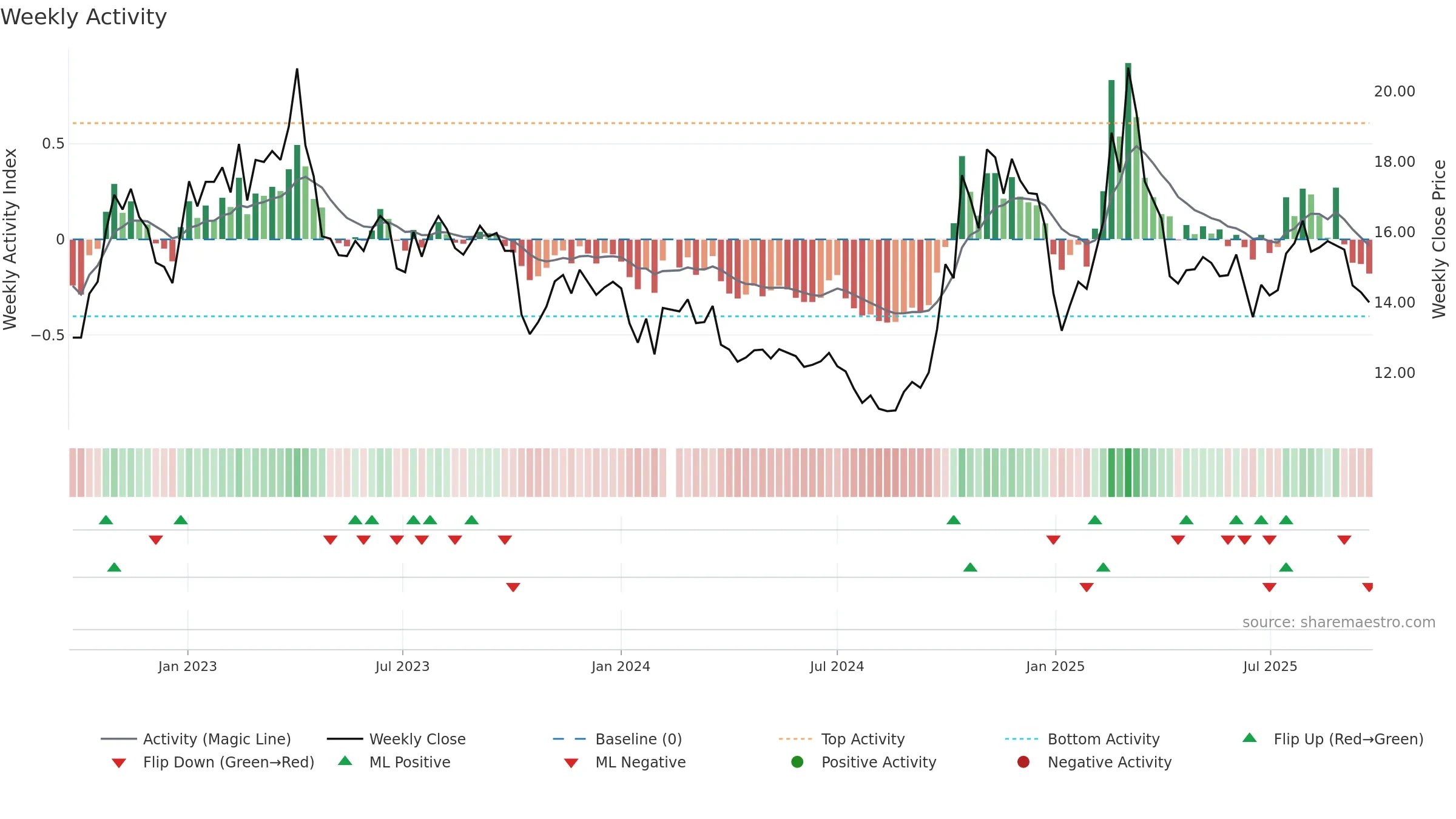Click the tallest green activity bar in 2025
This screenshot has width=1456, height=819.
(1128, 151)
